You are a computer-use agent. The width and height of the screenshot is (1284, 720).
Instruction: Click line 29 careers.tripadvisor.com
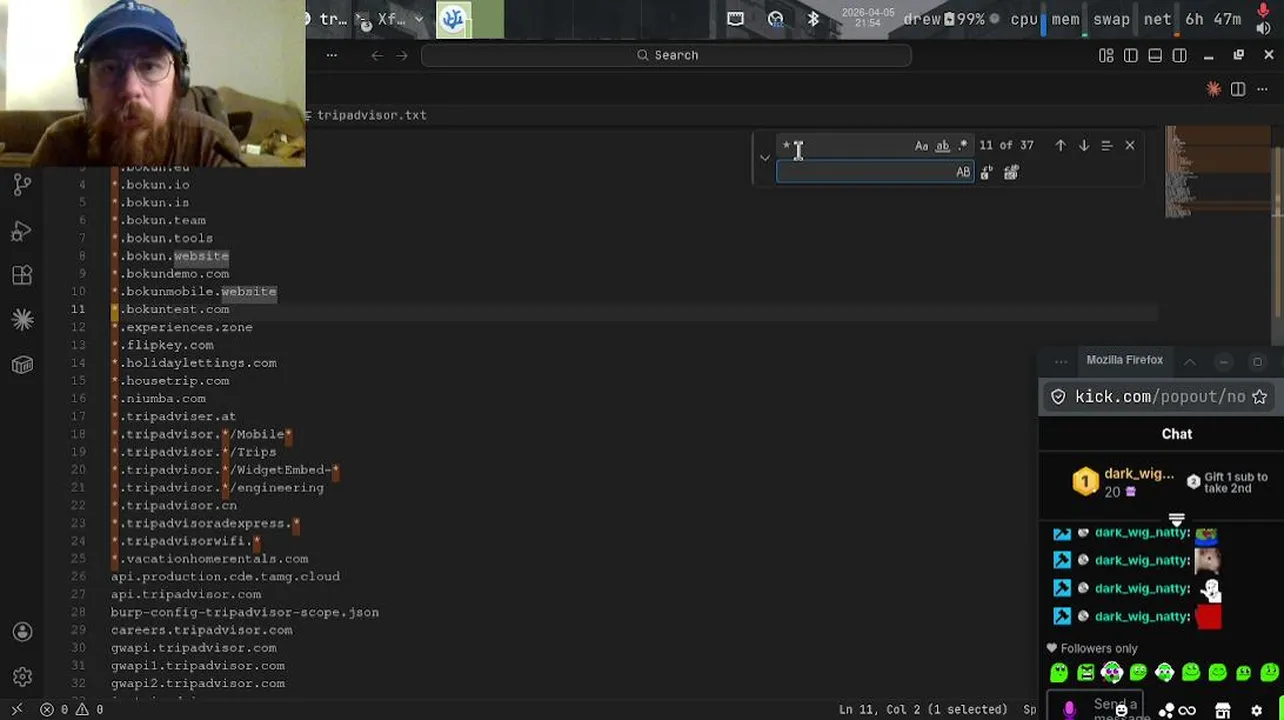click(201, 630)
